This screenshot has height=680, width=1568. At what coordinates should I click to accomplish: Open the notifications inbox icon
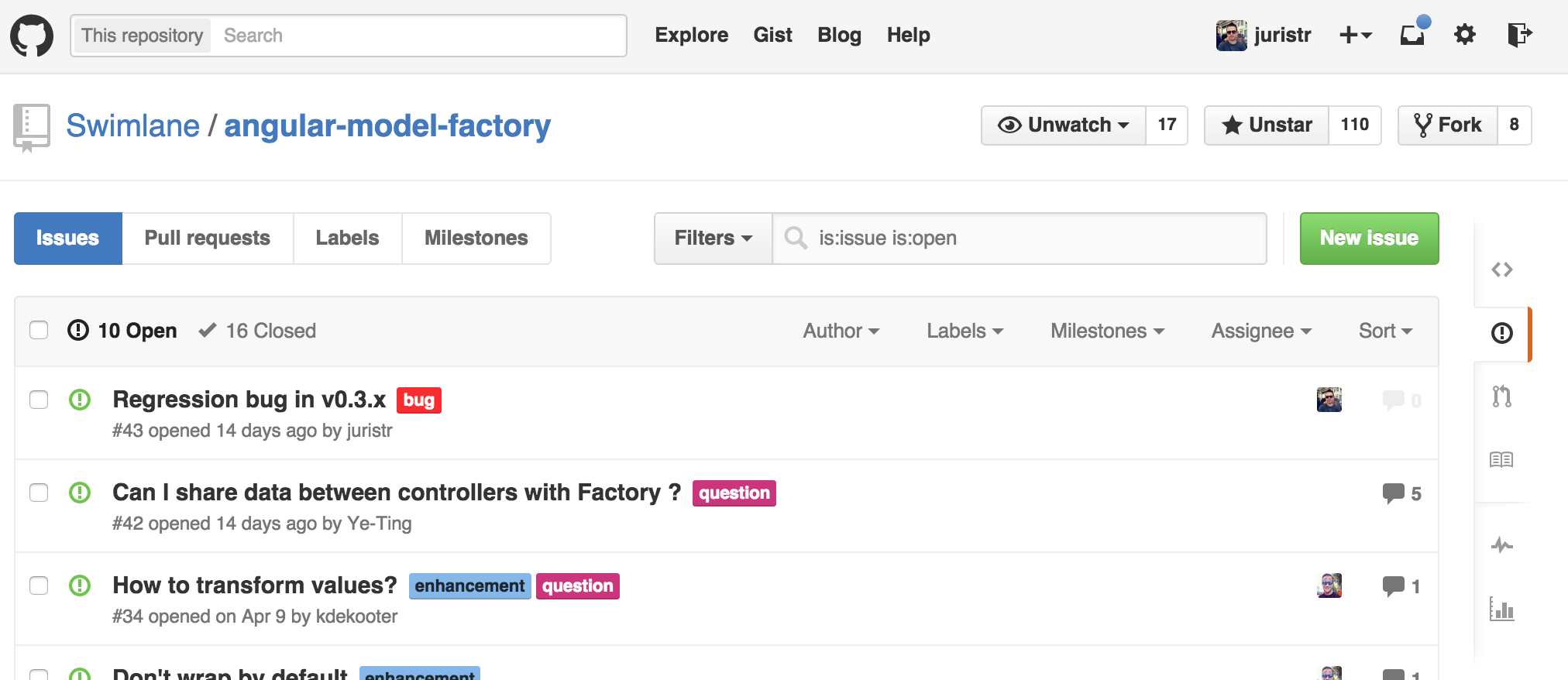pyautogui.click(x=1412, y=35)
